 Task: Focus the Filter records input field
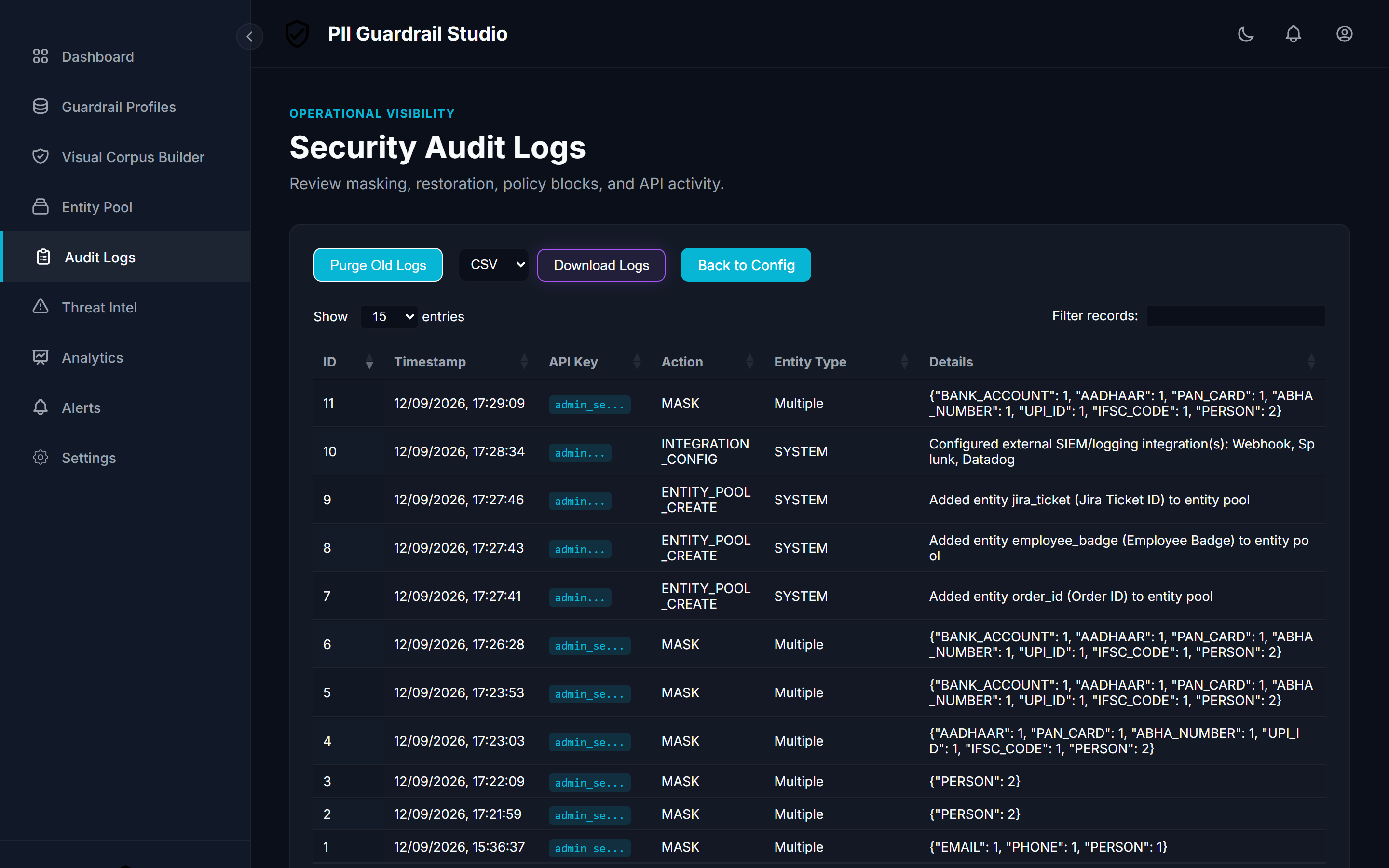[1236, 316]
